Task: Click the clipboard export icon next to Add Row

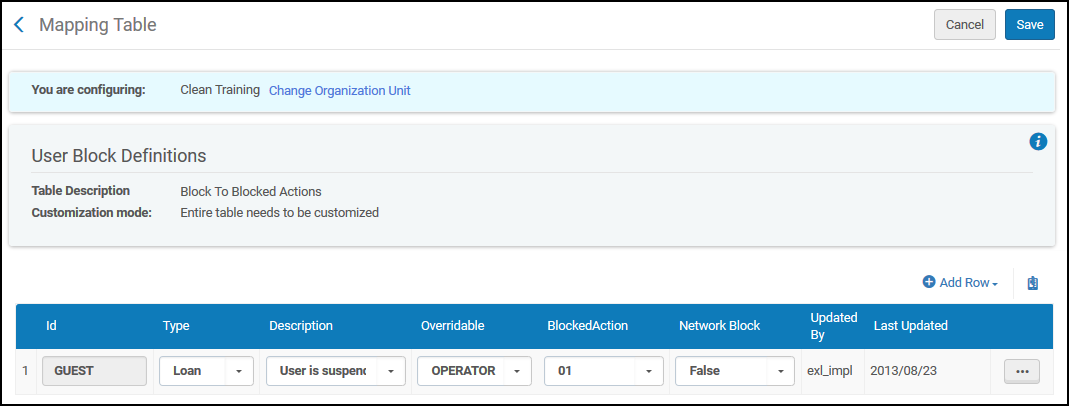Action: tap(1032, 283)
